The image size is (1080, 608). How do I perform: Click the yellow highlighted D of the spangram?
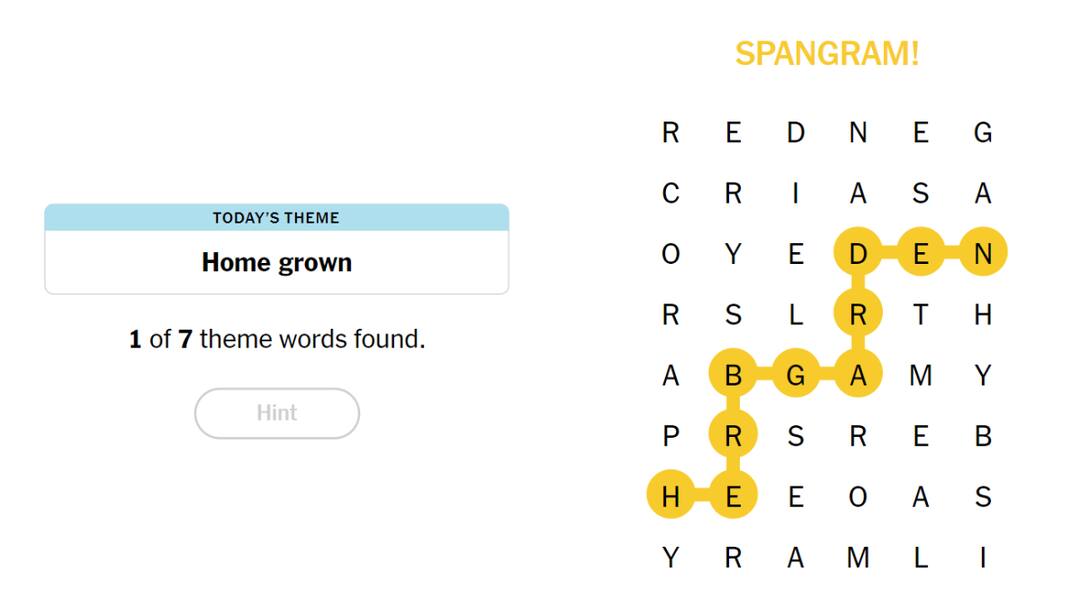click(858, 255)
